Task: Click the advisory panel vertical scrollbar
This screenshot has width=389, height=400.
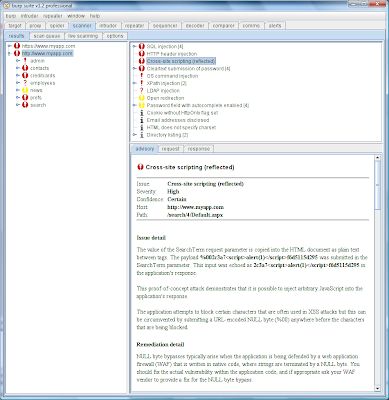Action: [x=377, y=273]
